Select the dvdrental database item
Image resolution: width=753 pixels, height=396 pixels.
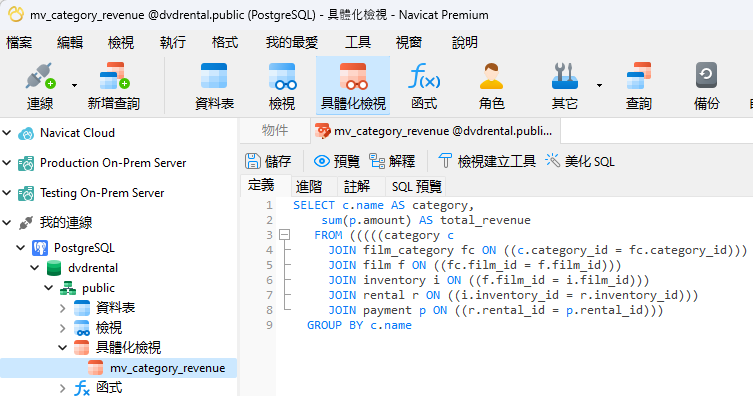click(93, 268)
